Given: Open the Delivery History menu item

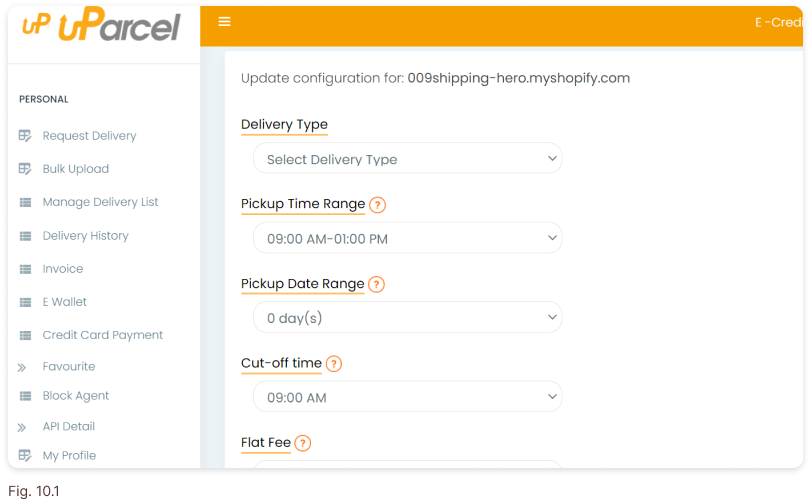Looking at the screenshot, I should (x=85, y=236).
